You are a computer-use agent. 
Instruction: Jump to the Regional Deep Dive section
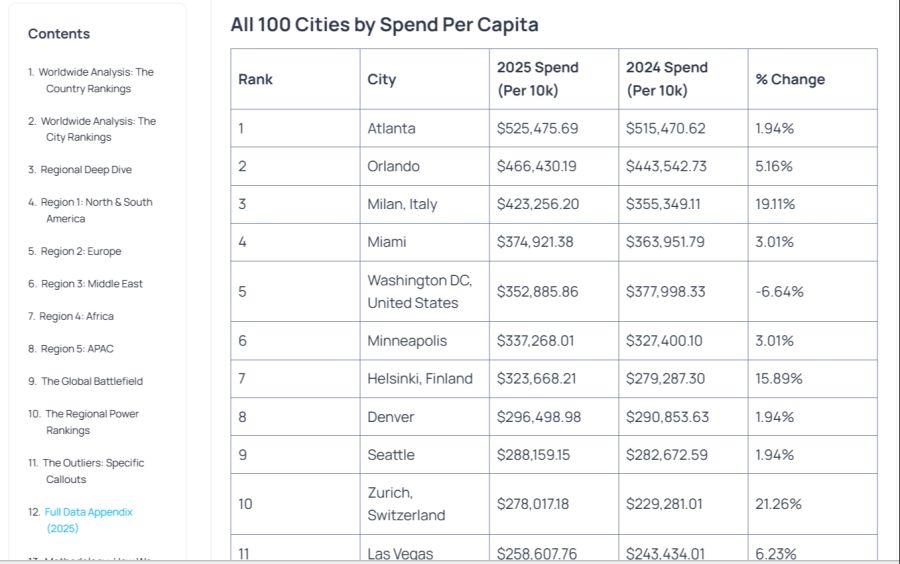[86, 170]
